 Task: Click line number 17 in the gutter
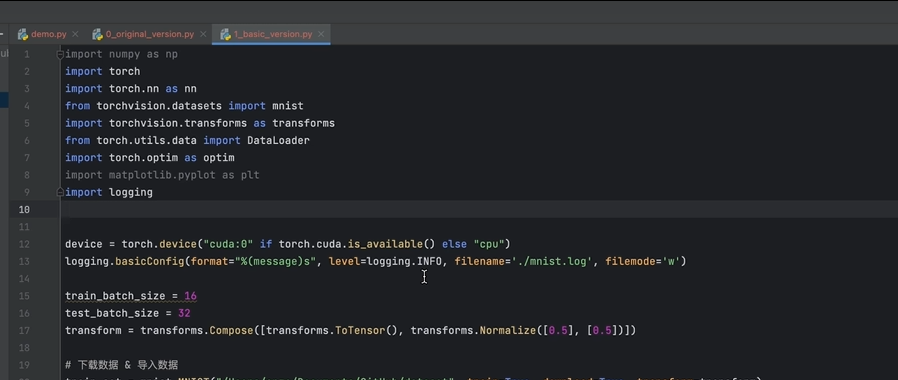tap(23, 330)
